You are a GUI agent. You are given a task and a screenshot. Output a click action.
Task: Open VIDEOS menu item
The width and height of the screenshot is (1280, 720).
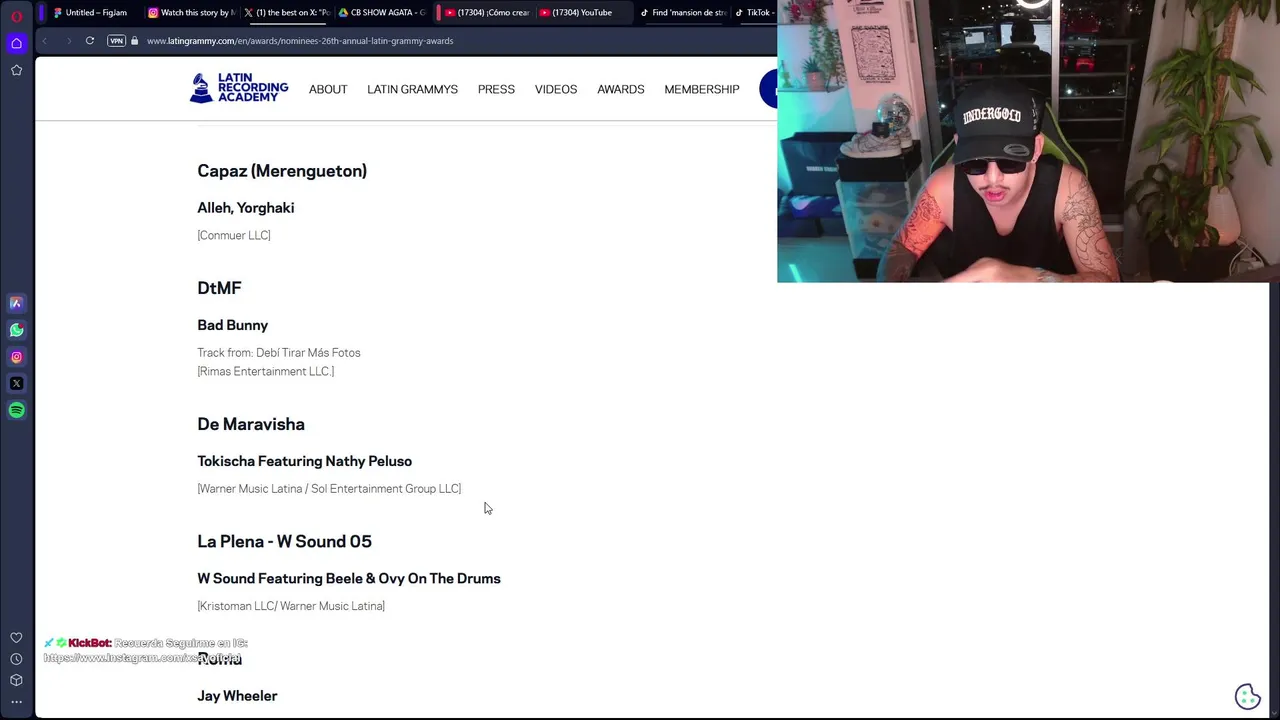(x=556, y=89)
